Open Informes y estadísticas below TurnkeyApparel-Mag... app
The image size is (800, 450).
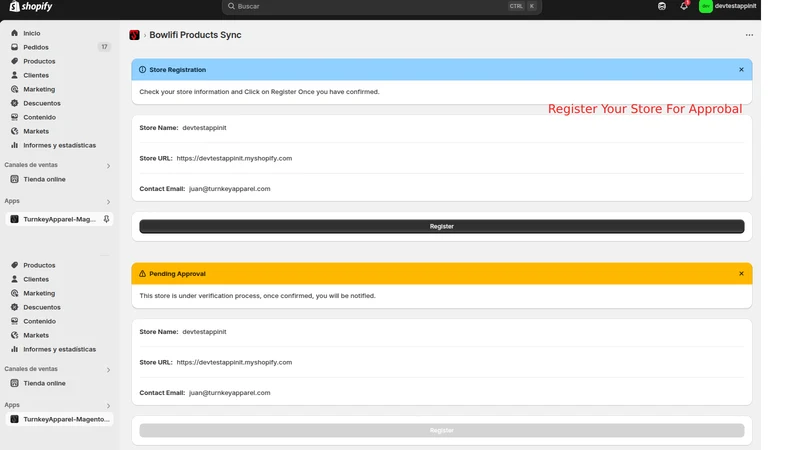[60, 349]
